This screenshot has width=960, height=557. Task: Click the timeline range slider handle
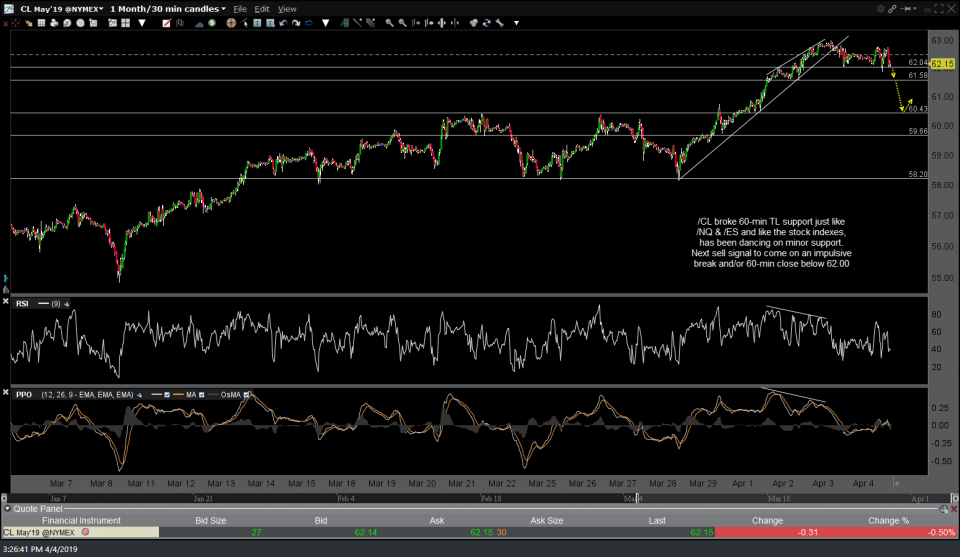tap(637, 498)
